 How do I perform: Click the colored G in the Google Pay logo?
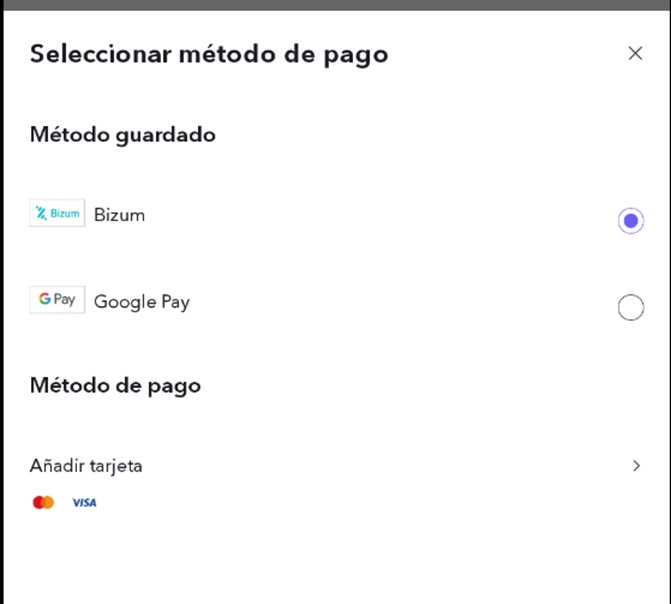tap(45, 299)
